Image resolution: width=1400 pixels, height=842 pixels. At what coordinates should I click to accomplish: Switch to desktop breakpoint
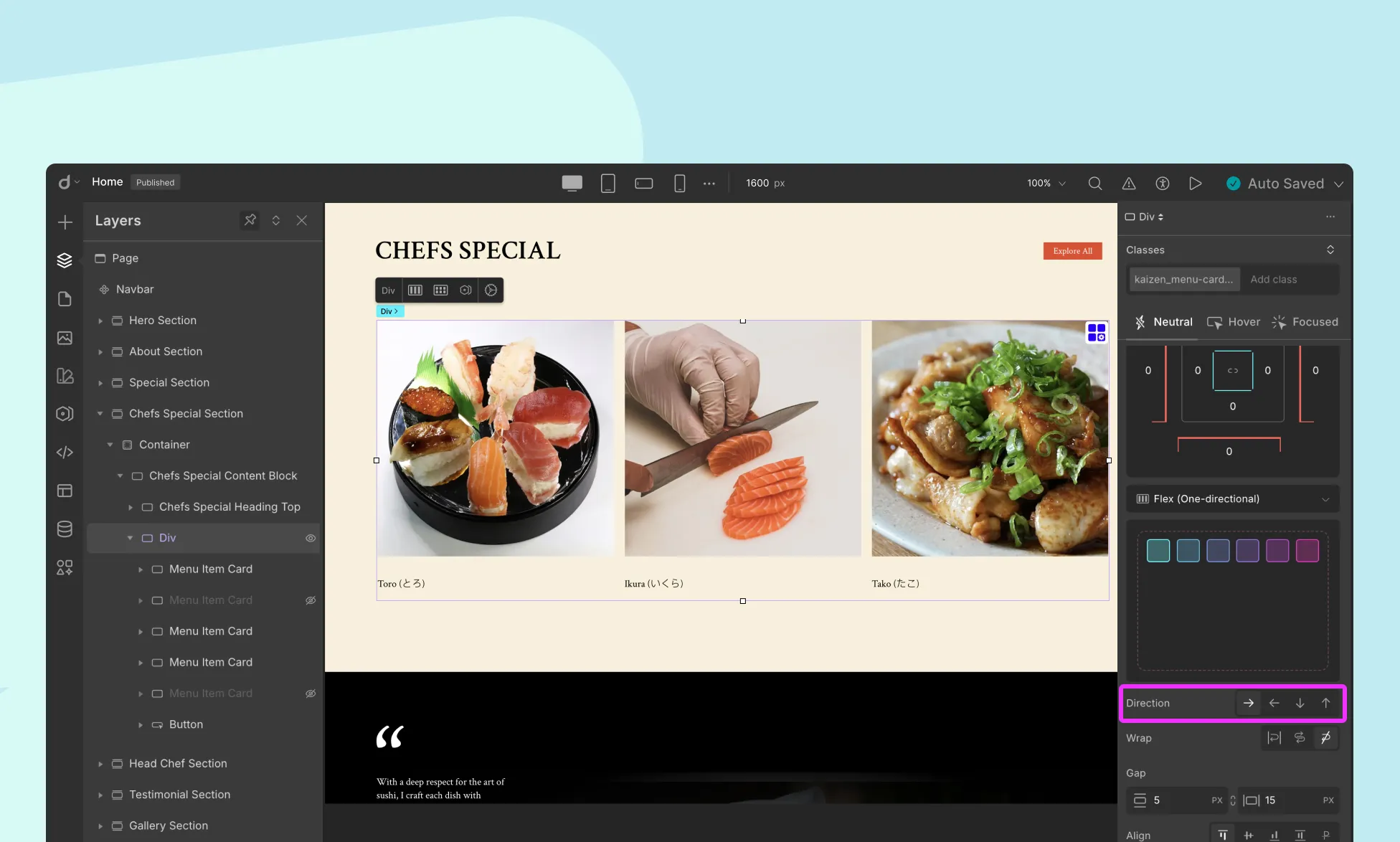tap(572, 183)
